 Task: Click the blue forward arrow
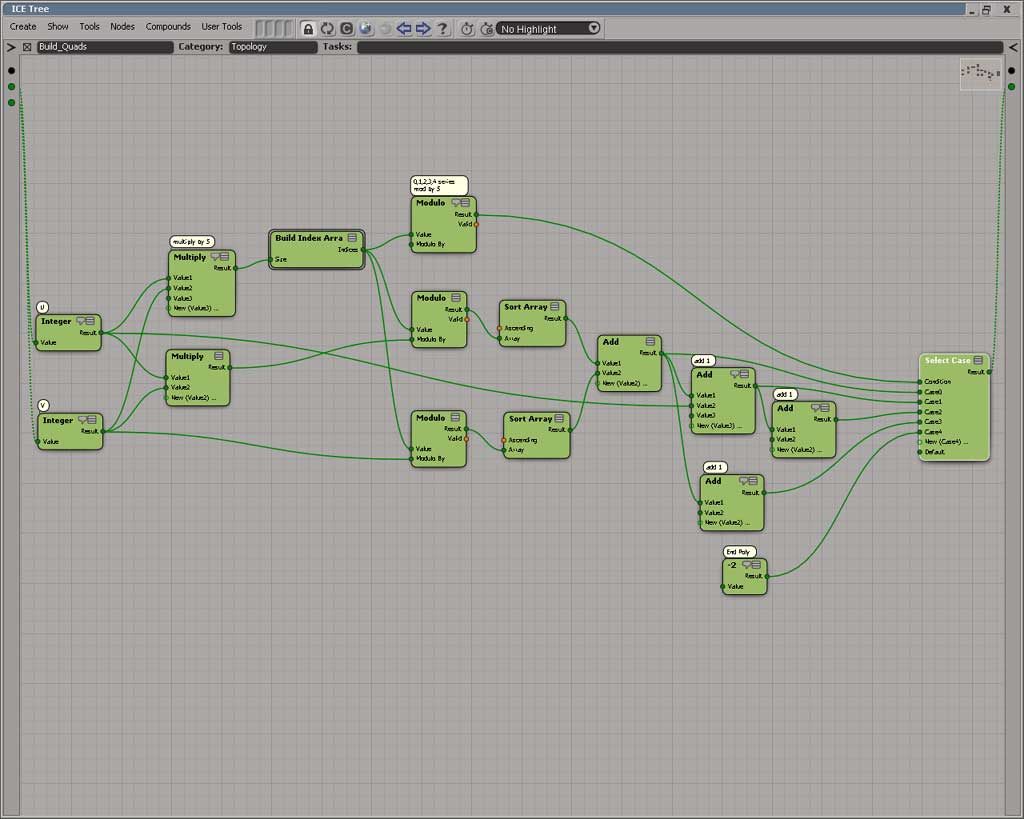(423, 28)
